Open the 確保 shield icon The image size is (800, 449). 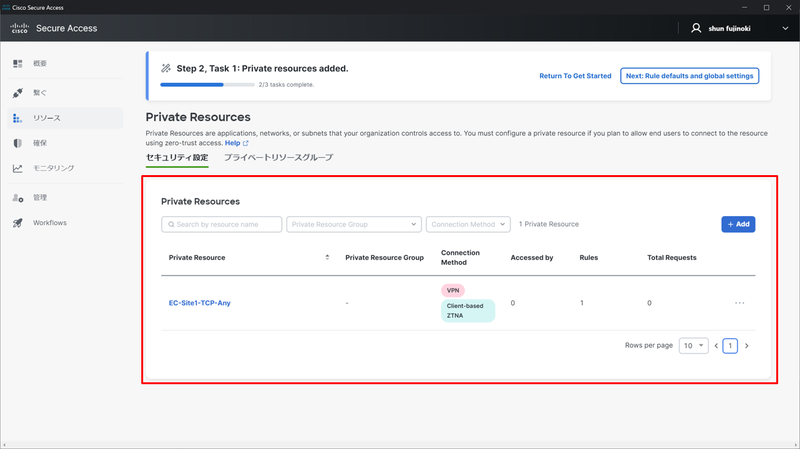coord(18,143)
